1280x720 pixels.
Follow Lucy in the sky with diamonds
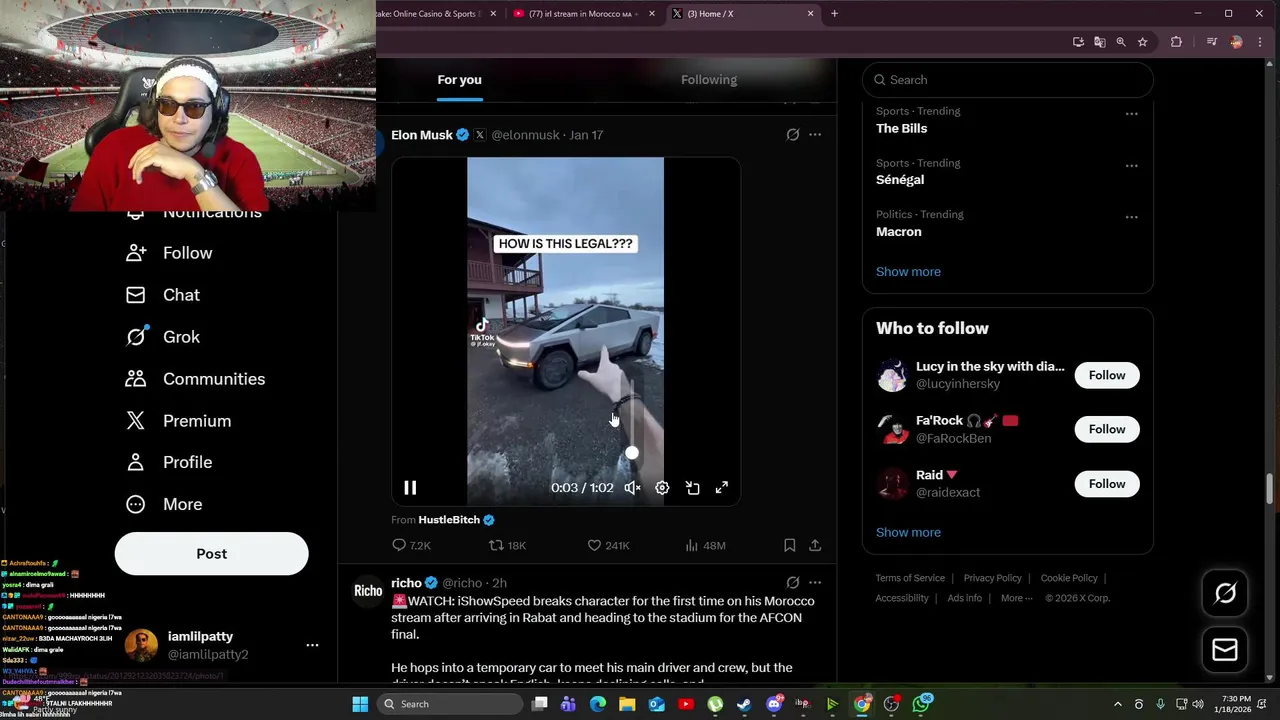pos(1107,375)
